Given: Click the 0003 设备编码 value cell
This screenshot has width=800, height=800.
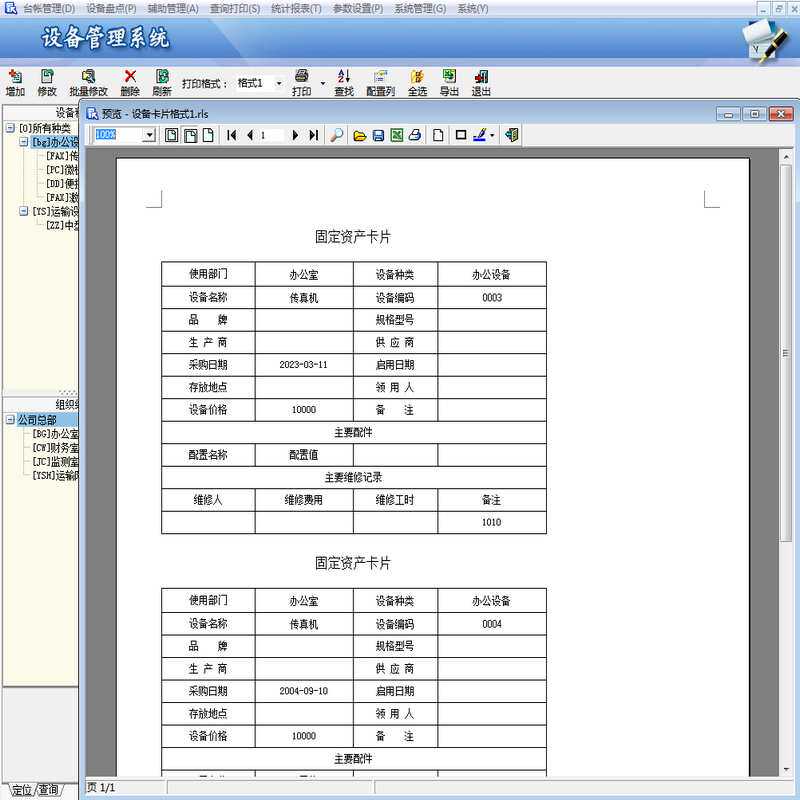Looking at the screenshot, I should (492, 297).
